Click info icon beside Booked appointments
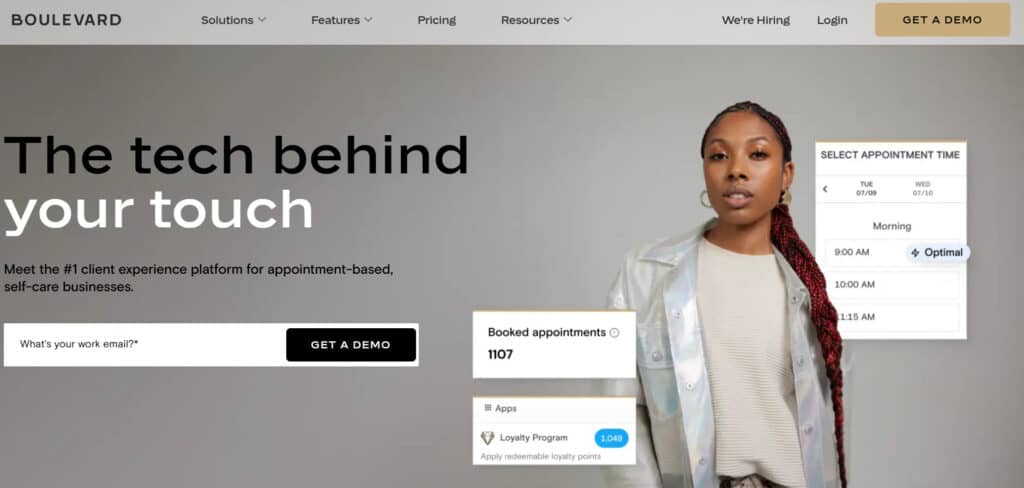The image size is (1024, 488). pos(614,333)
